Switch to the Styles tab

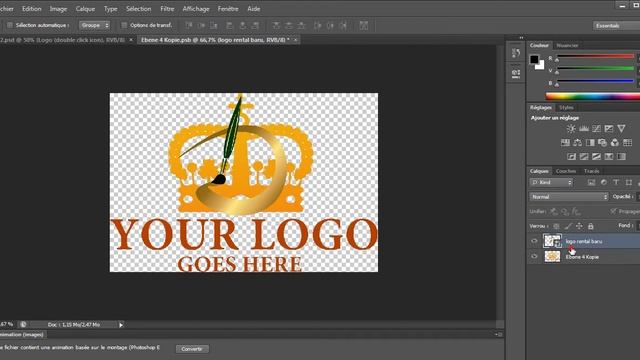coord(566,107)
